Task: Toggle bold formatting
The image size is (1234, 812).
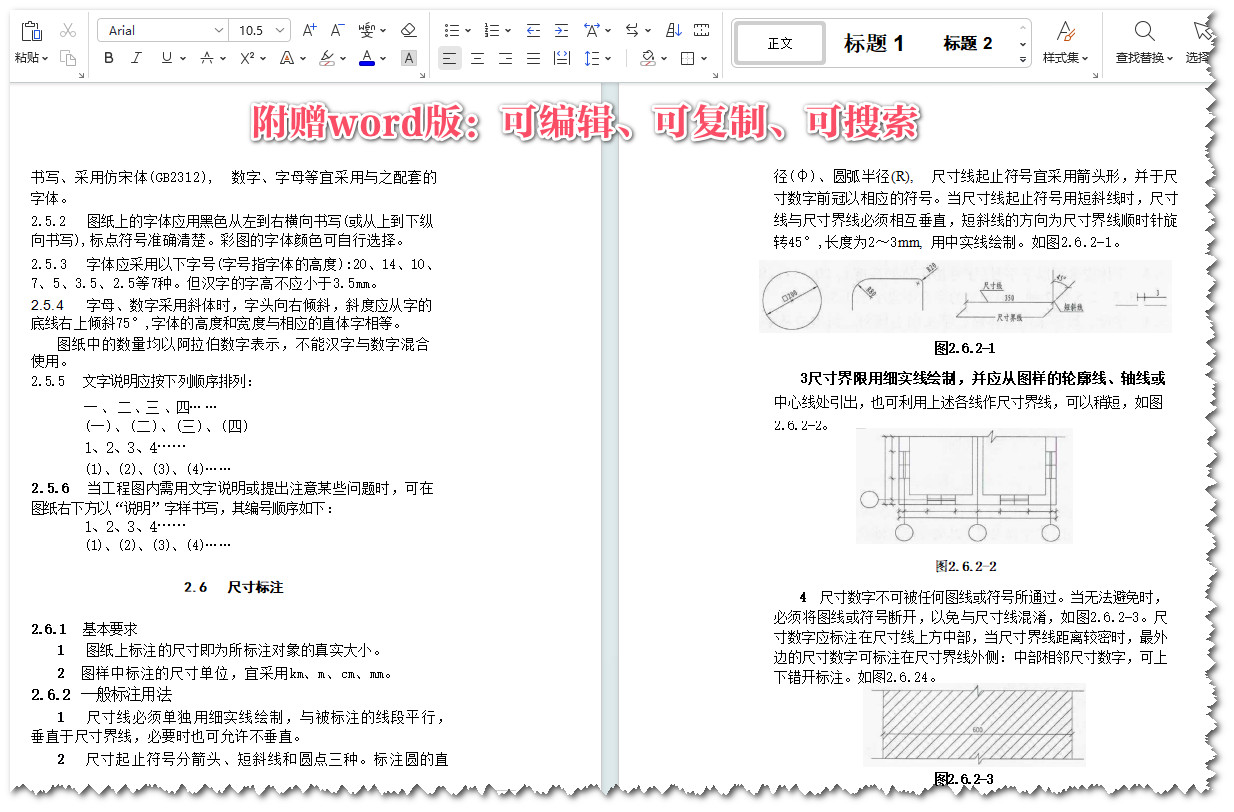Action: 108,58
